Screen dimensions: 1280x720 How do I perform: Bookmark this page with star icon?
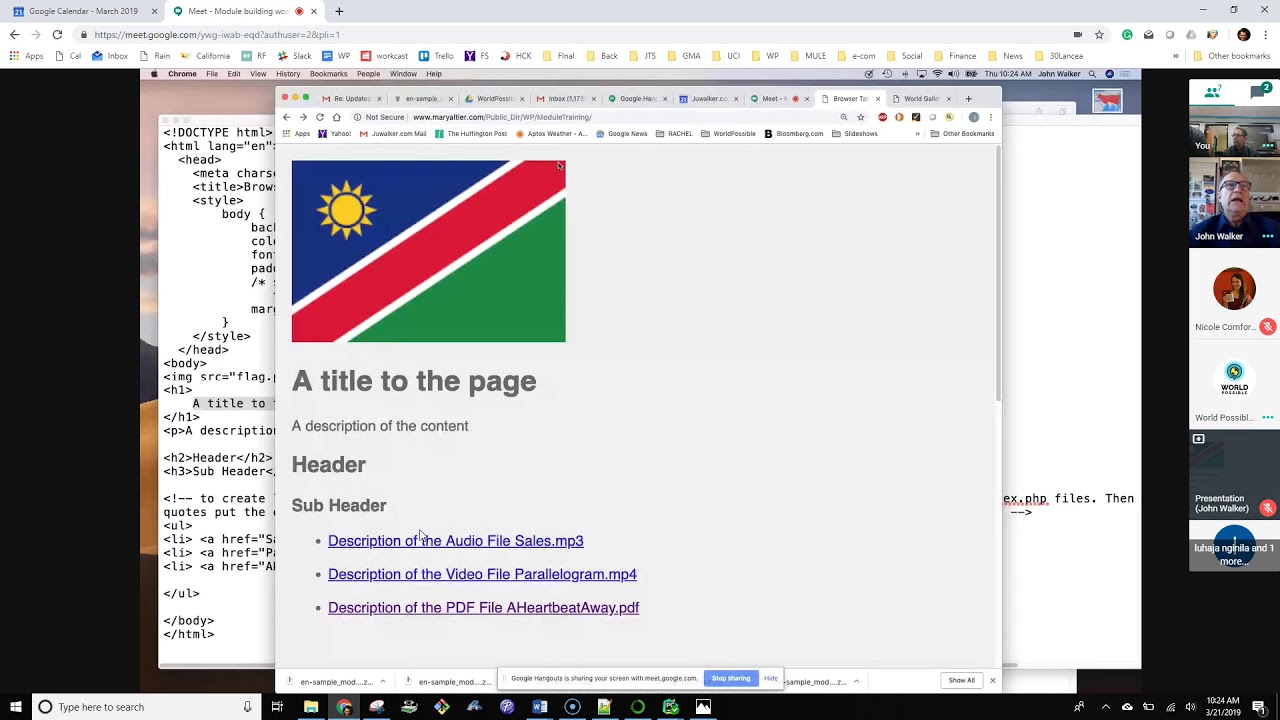click(x=1099, y=34)
